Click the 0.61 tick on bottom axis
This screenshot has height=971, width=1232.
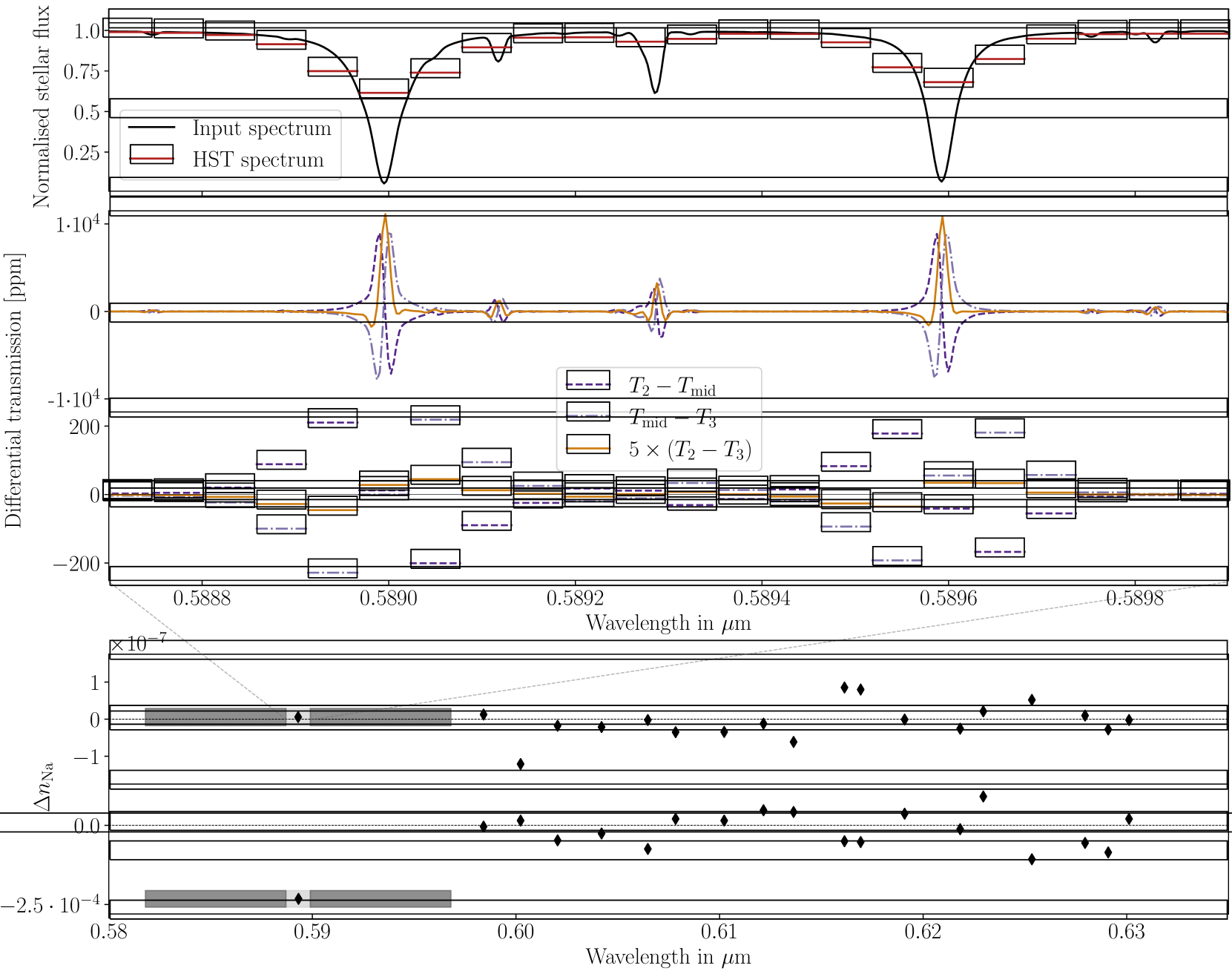[719, 932]
